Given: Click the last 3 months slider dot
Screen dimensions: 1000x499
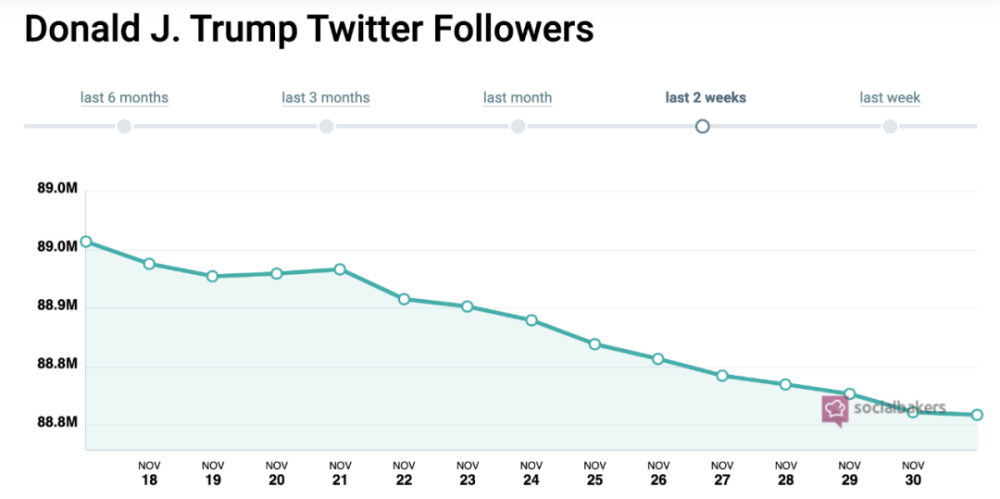Looking at the screenshot, I should [x=326, y=126].
